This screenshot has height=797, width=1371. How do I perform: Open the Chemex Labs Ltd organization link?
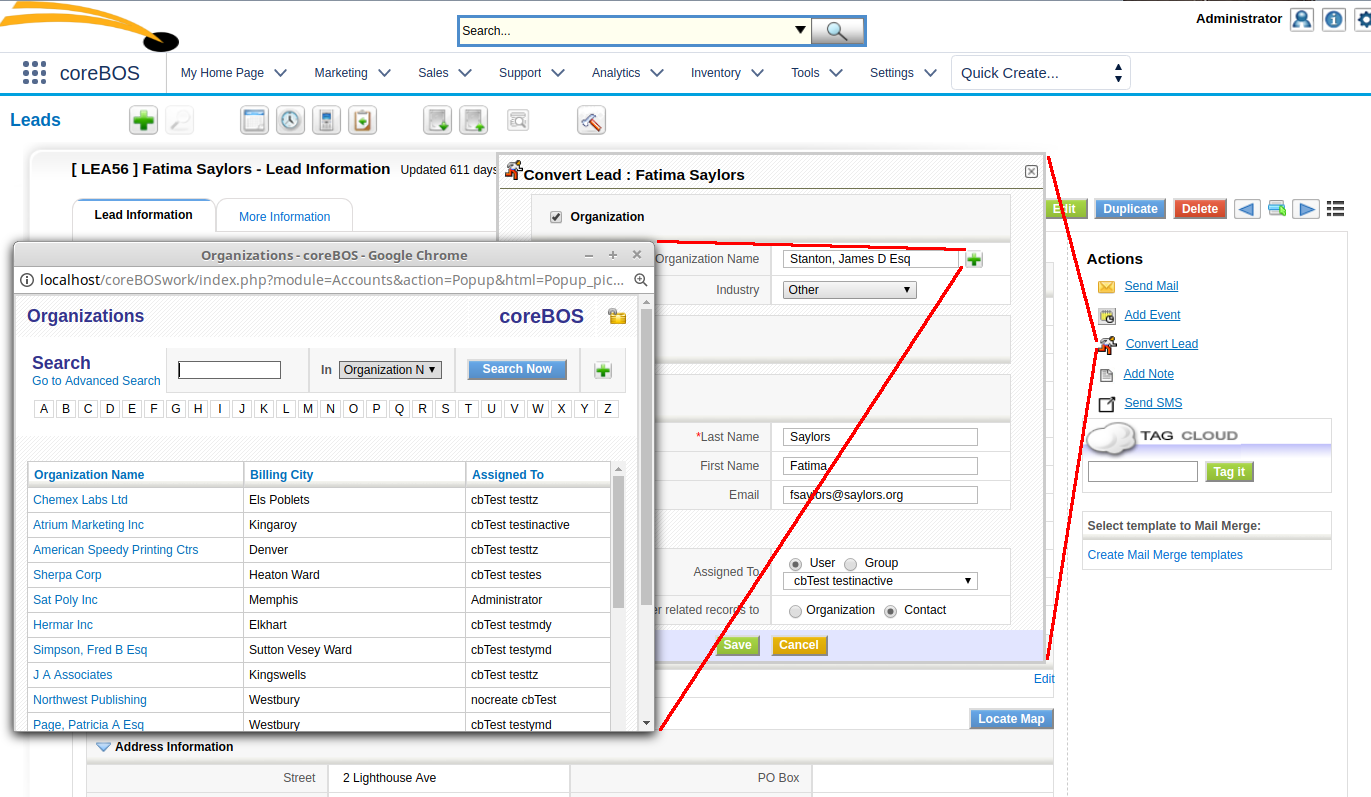(80, 499)
